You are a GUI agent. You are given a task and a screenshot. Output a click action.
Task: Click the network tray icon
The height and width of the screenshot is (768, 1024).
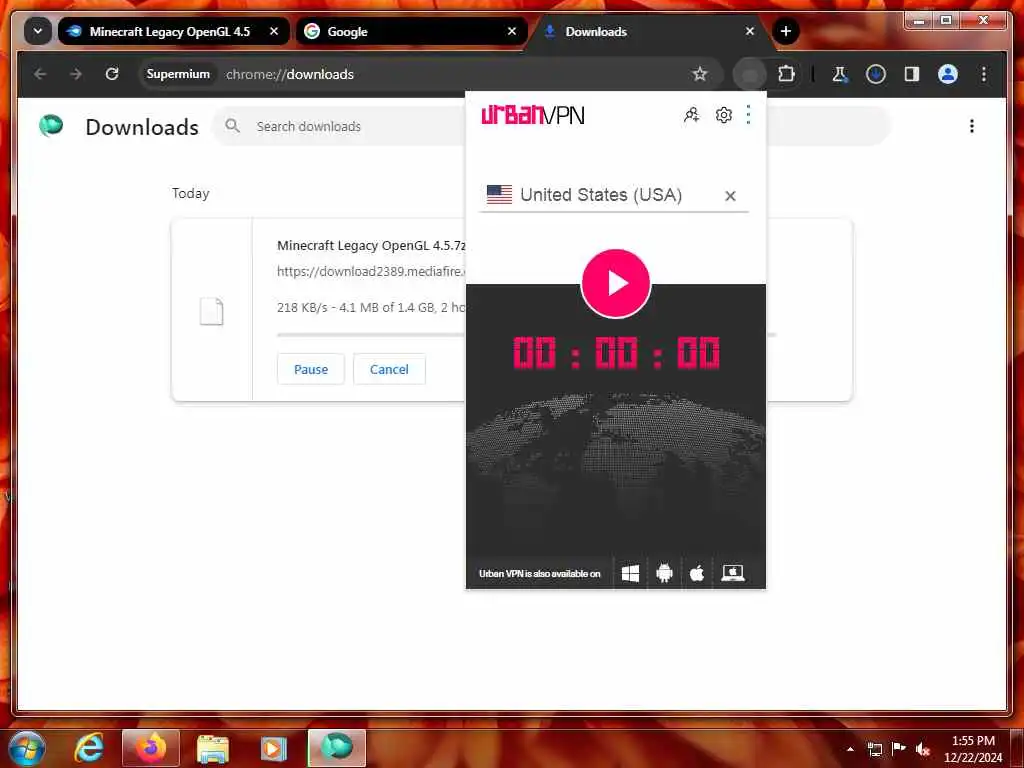pos(874,749)
